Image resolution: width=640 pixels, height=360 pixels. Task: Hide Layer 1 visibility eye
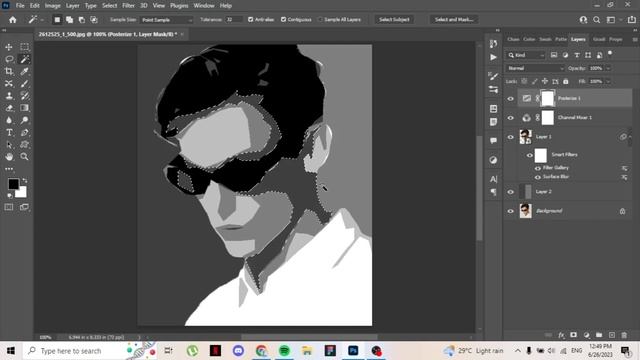511,137
